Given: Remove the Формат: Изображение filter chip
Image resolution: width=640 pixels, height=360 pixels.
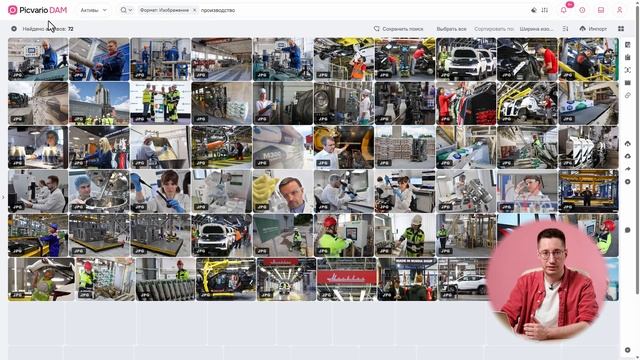Looking at the screenshot, I should point(194,10).
